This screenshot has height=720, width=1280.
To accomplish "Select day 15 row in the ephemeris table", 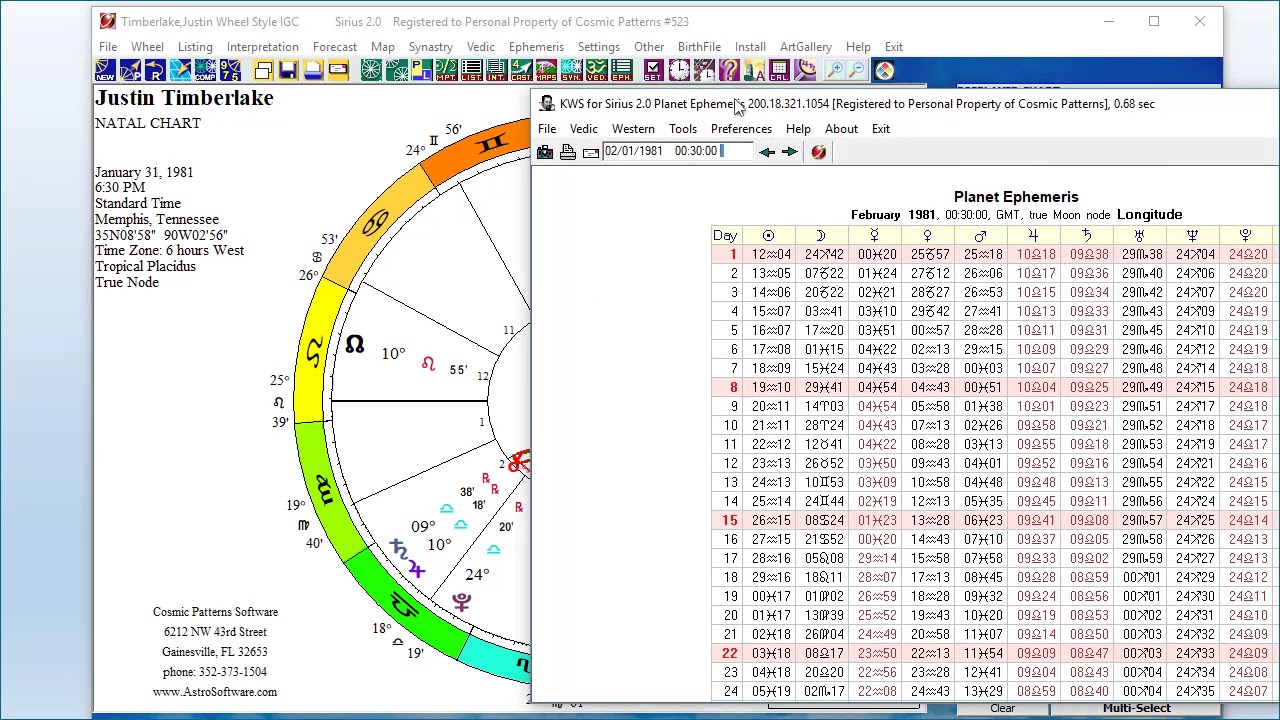I will pos(995,520).
